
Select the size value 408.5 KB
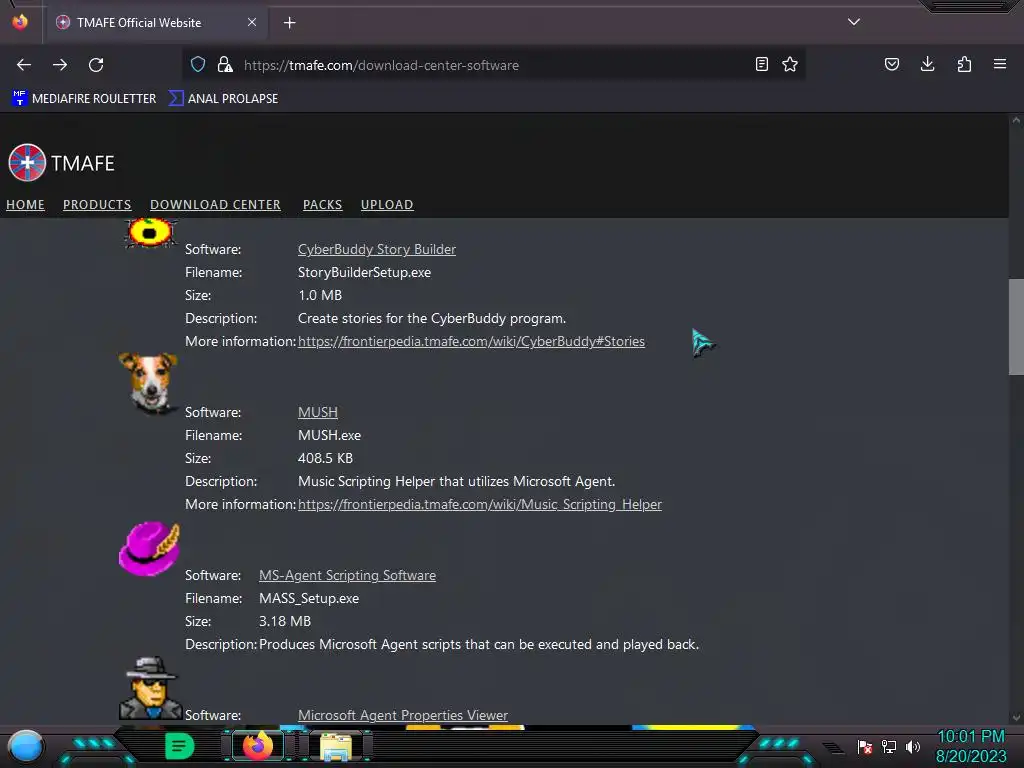point(325,458)
